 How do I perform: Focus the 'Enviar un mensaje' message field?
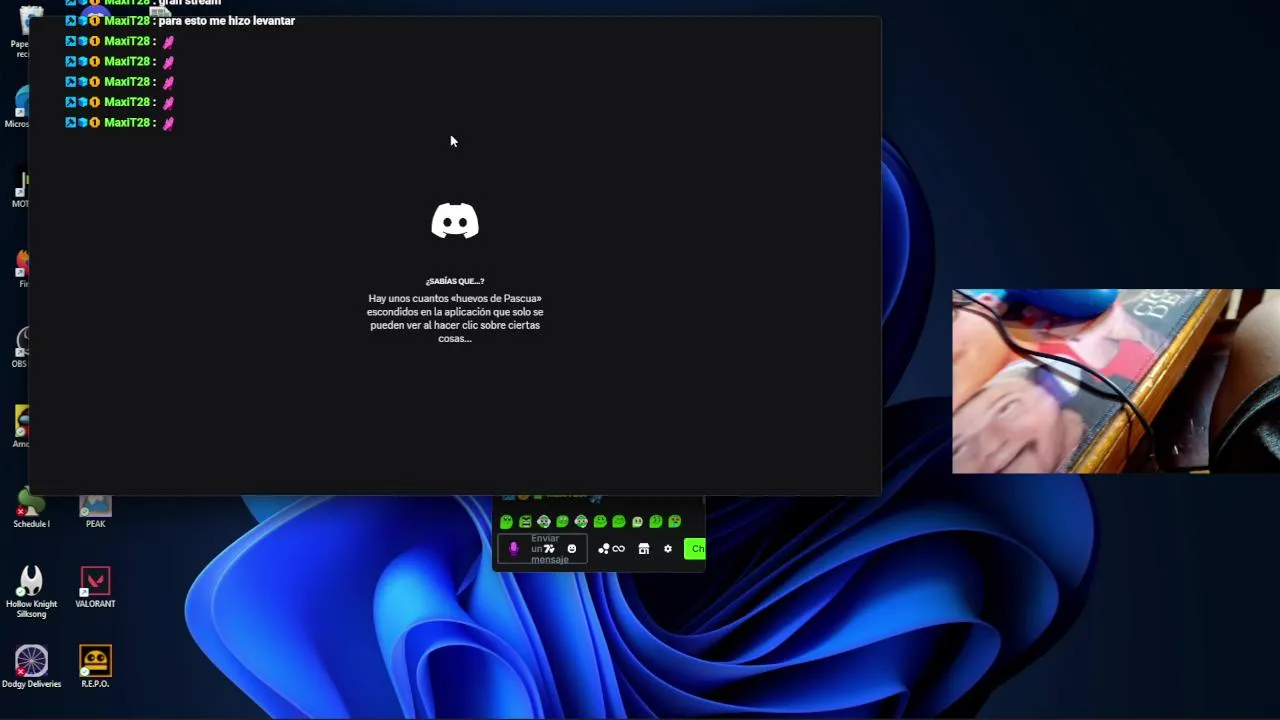542,549
